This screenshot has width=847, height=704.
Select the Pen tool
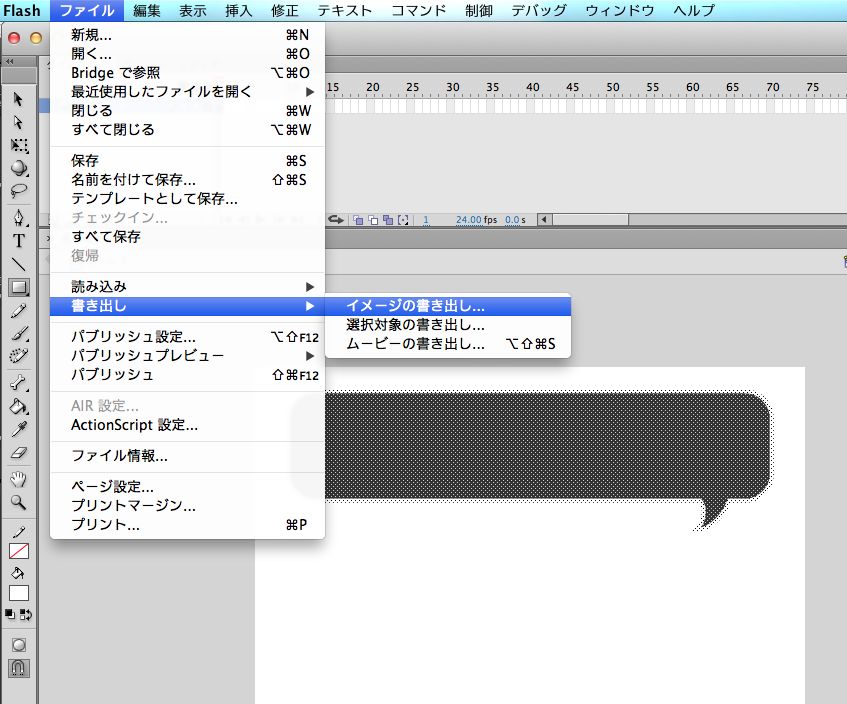(19, 218)
